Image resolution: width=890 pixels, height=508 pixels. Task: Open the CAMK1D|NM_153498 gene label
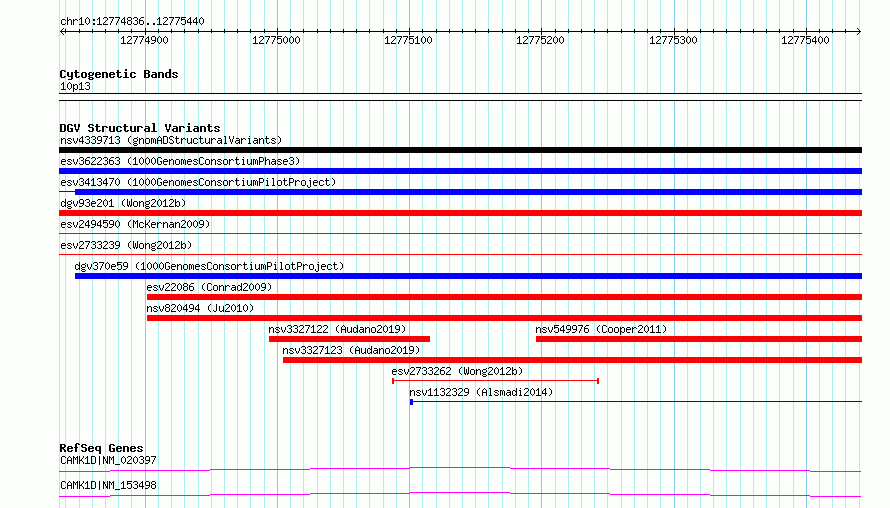108,485
